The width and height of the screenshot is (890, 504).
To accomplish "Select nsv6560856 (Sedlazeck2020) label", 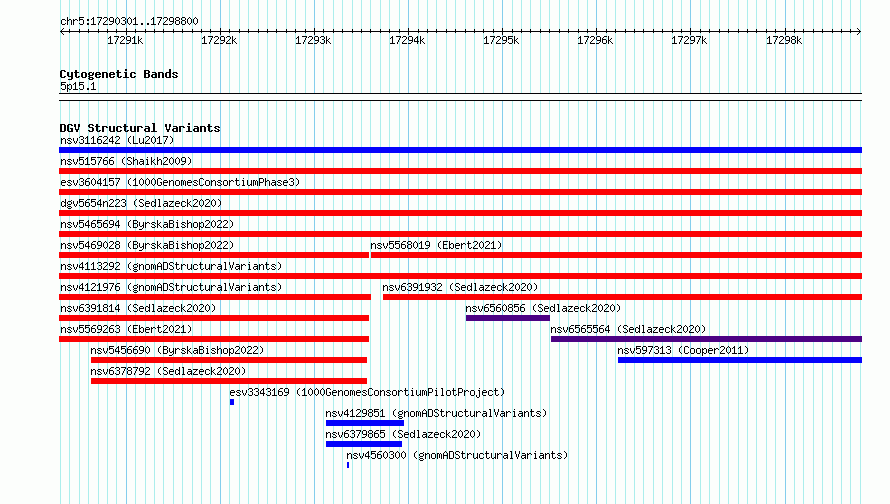I will [x=543, y=308].
